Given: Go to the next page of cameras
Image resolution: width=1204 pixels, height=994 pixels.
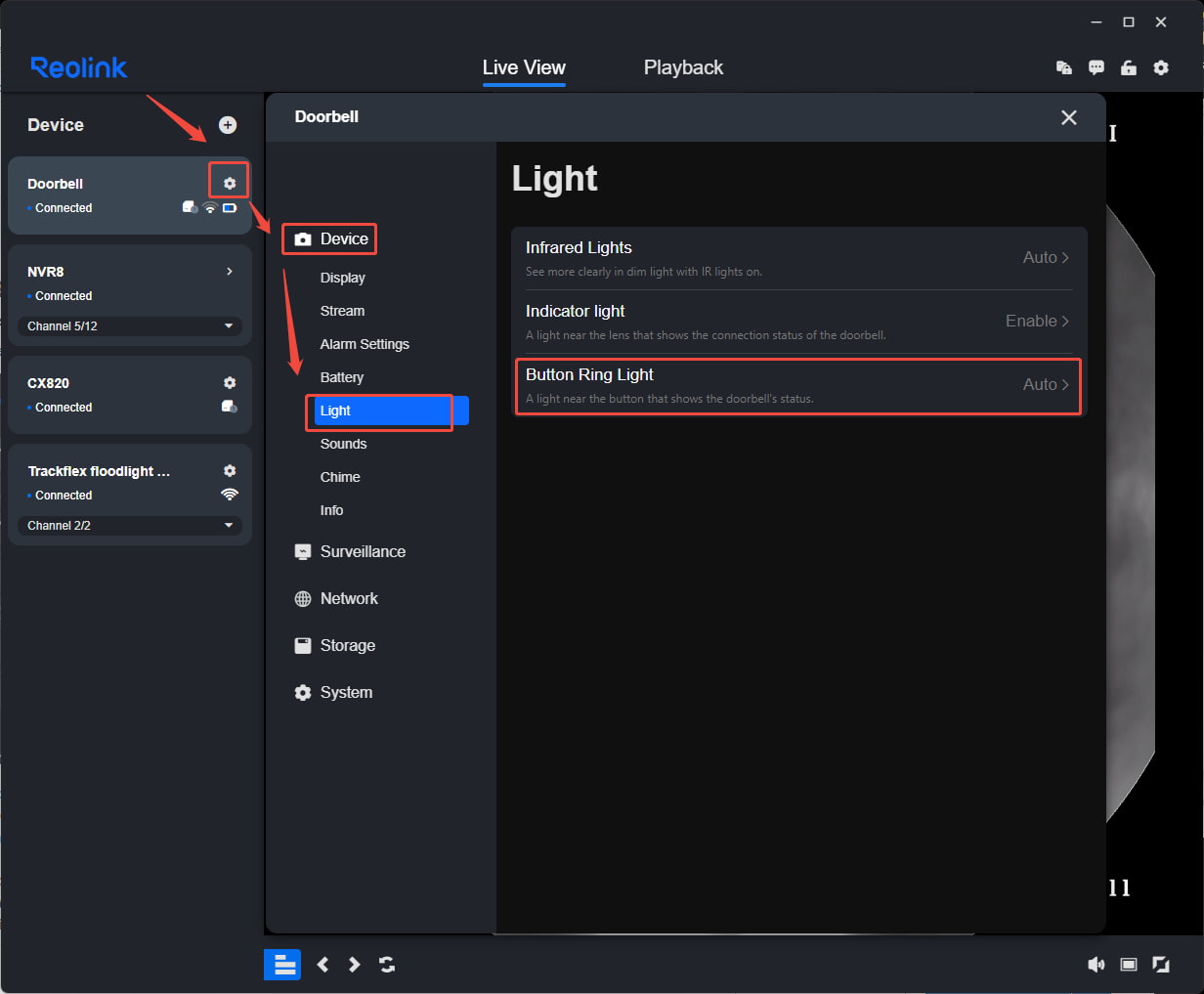Looking at the screenshot, I should [x=355, y=965].
